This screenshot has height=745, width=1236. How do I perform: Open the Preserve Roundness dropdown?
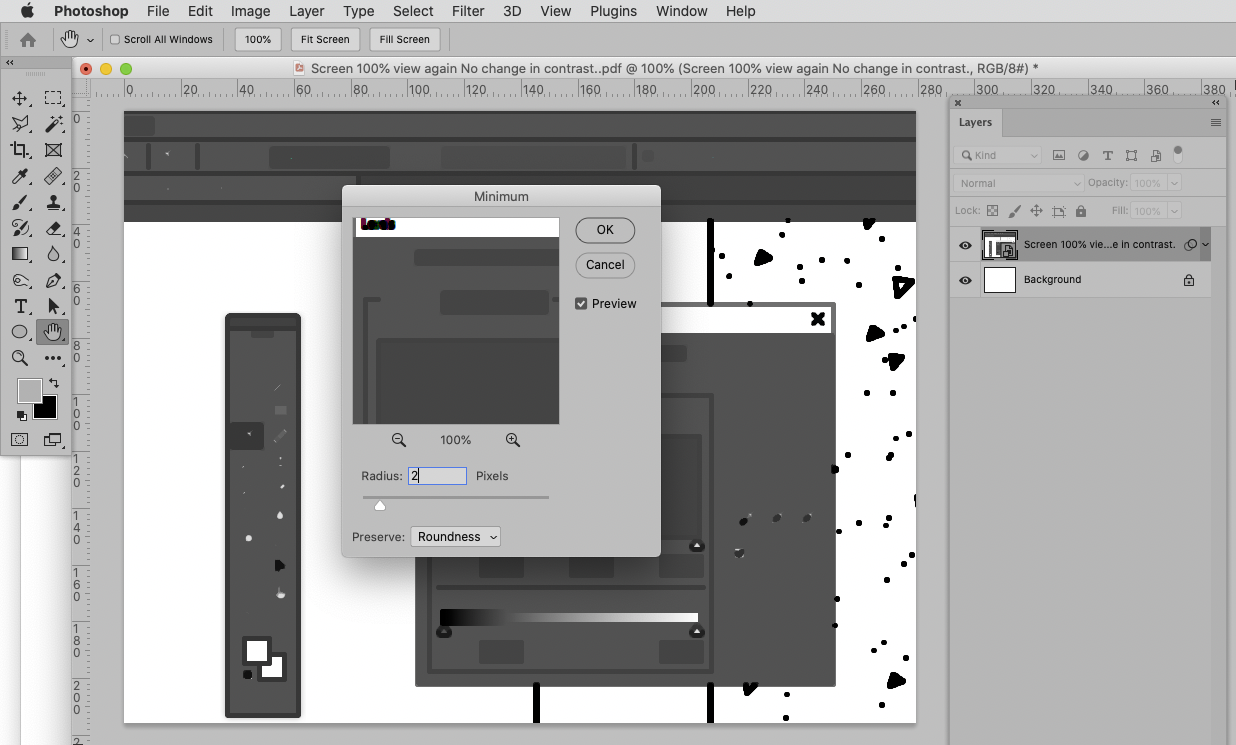coord(455,536)
